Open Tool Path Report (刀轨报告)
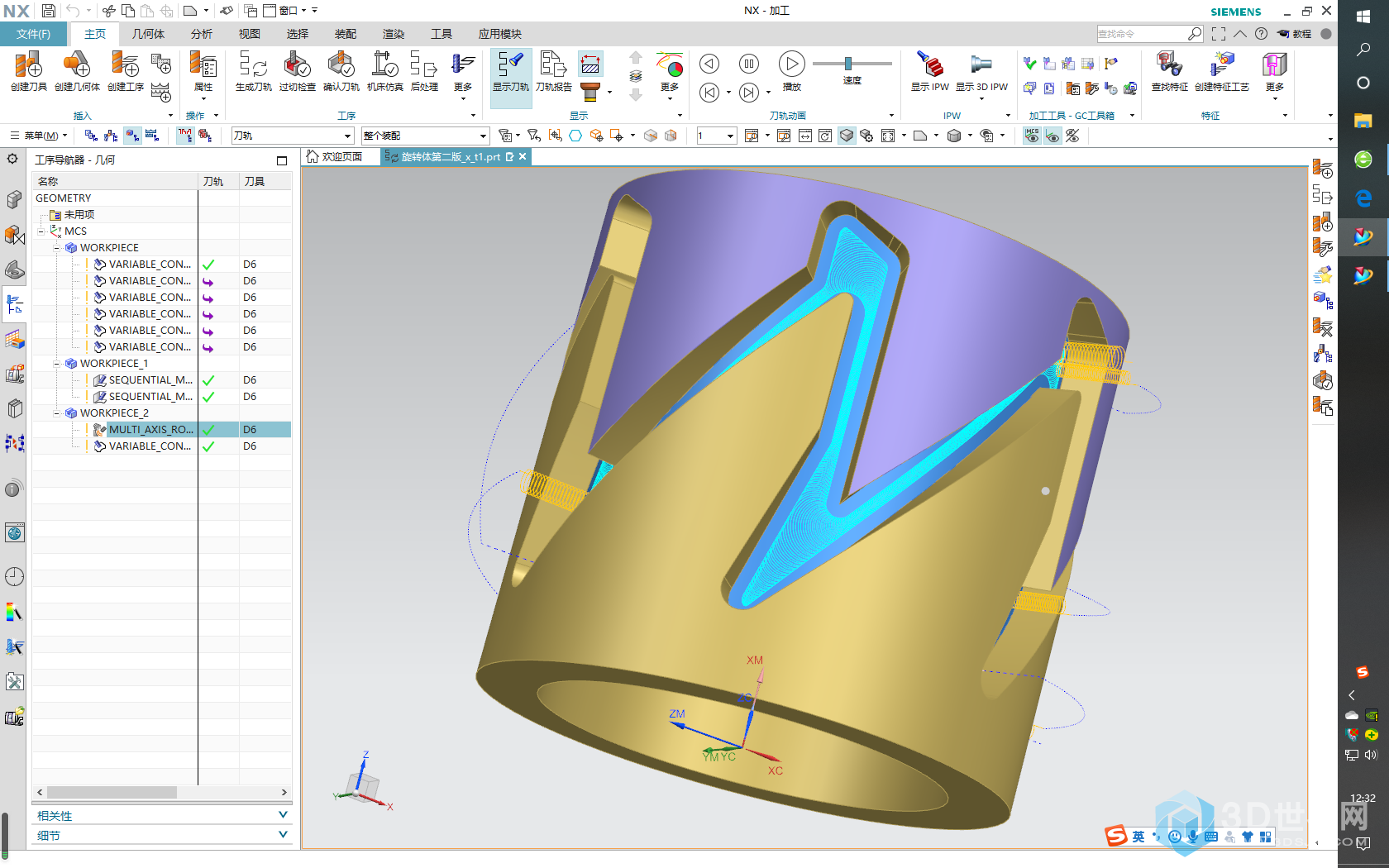Screen dimensions: 1389x868 click(553, 70)
